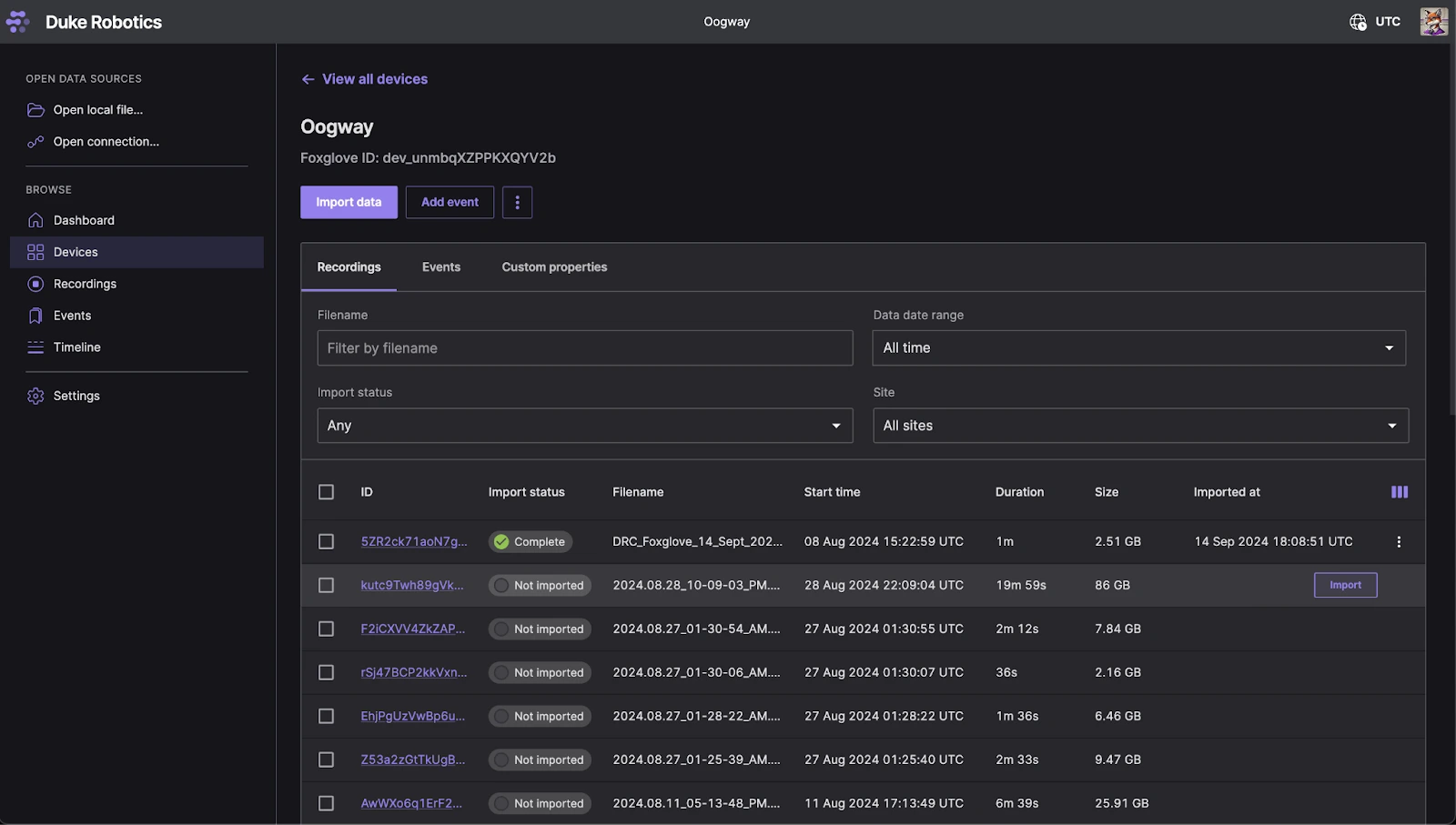This screenshot has height=825, width=1456.
Task: Expand the Data date range dropdown
Action: point(1138,348)
